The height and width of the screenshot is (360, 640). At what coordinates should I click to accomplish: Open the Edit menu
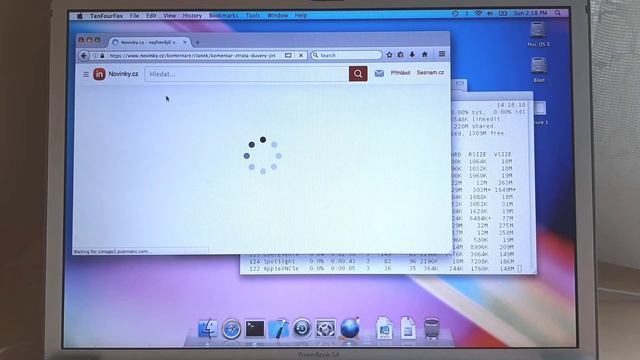[x=151, y=16]
